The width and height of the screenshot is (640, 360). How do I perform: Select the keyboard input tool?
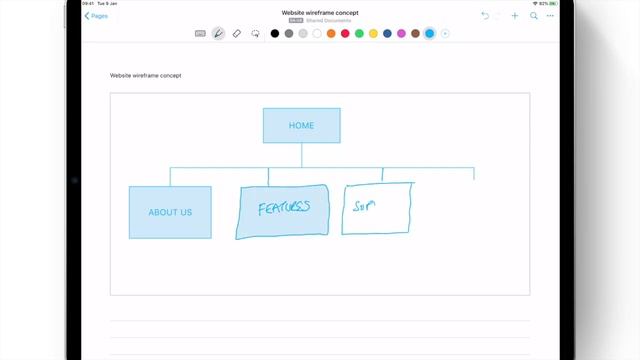[x=200, y=33]
